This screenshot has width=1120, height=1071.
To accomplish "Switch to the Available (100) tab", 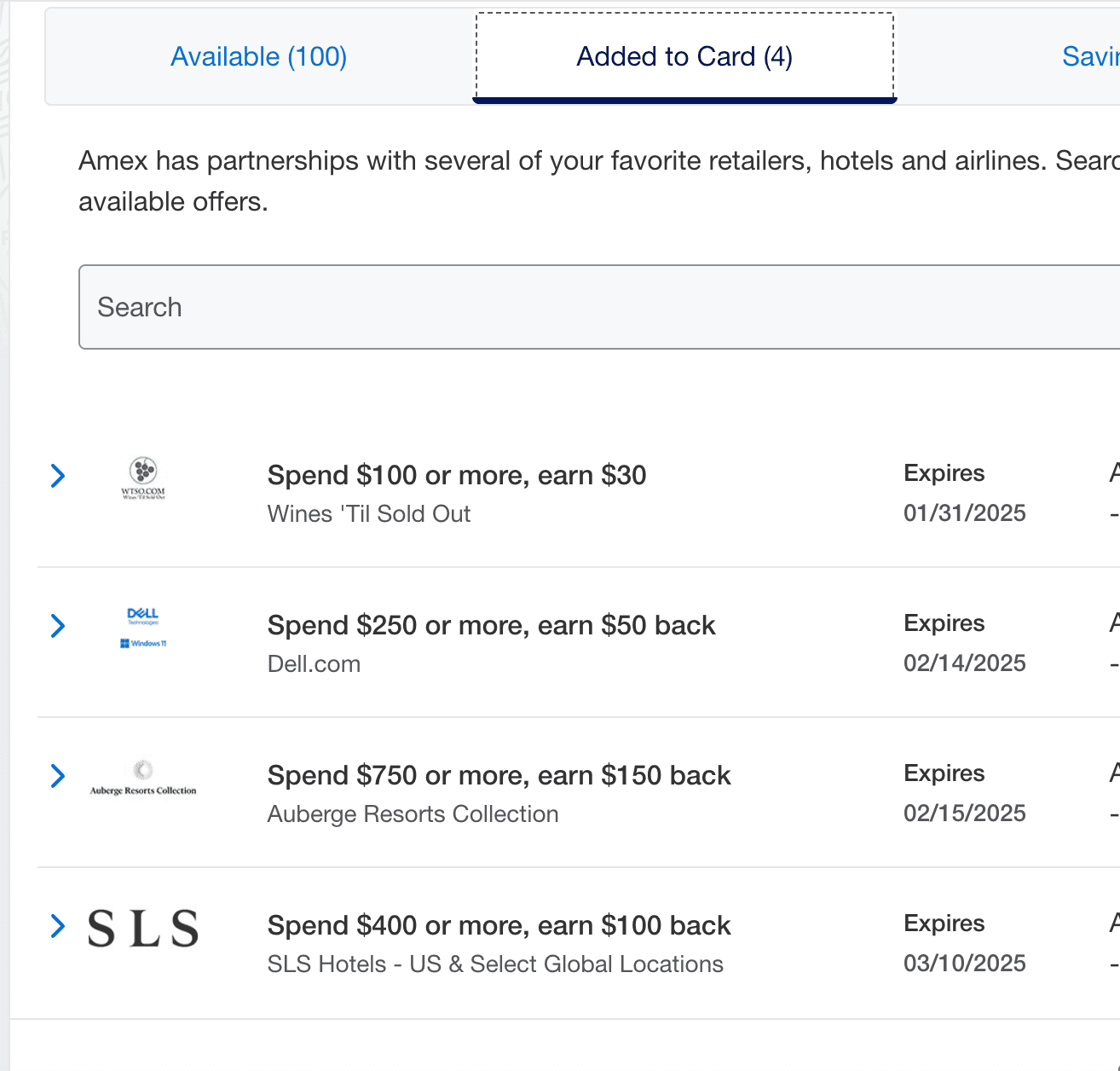I will 259,57.
